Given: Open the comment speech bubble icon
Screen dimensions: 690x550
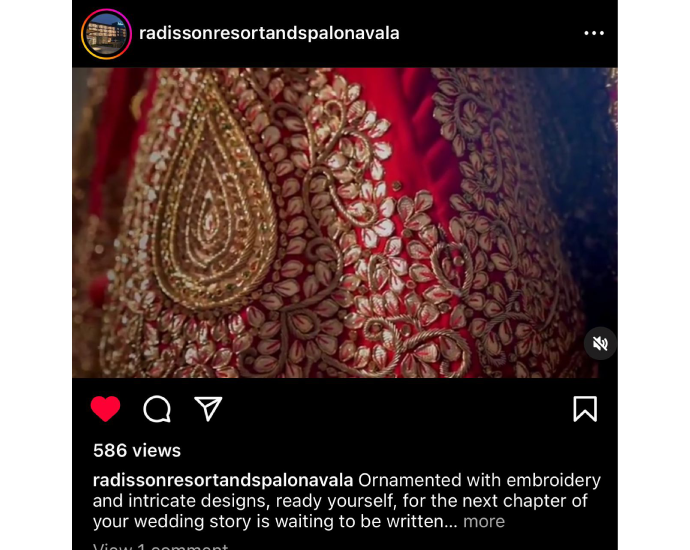Looking at the screenshot, I should pyautogui.click(x=157, y=409).
